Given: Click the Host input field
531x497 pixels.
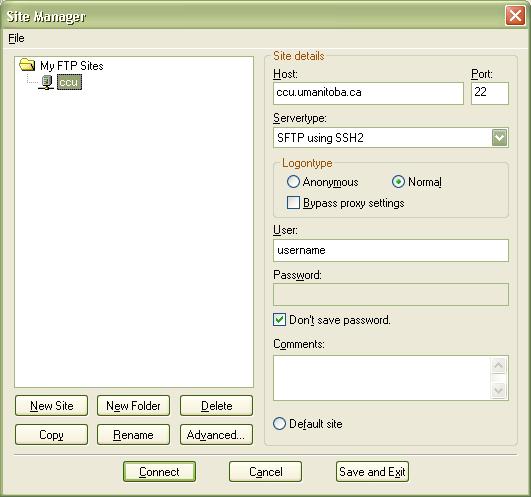Looking at the screenshot, I should 368,93.
